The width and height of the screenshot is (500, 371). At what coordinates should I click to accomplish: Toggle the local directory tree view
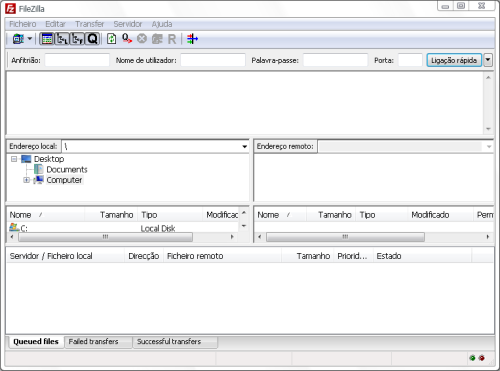(62, 39)
